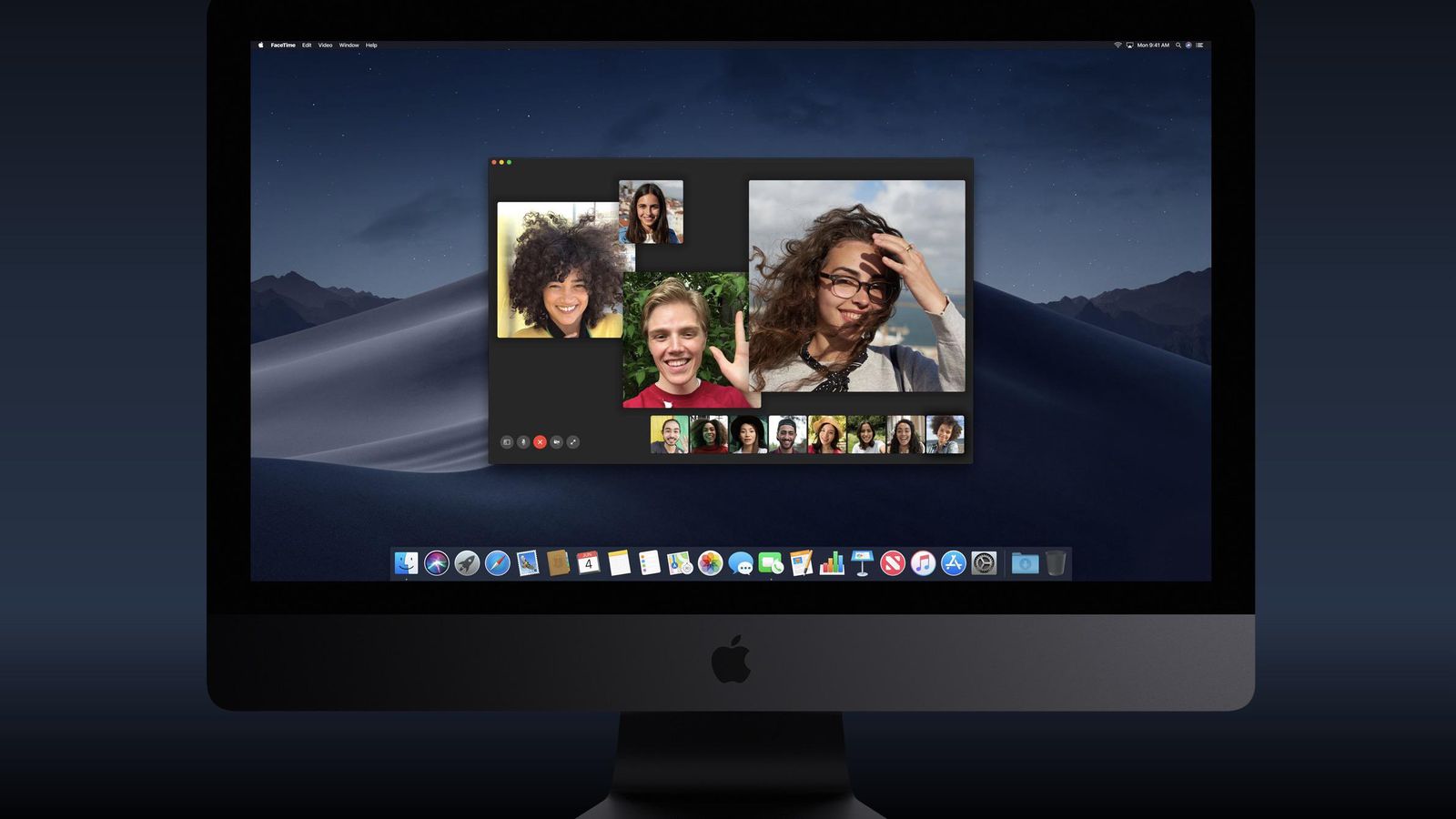The height and width of the screenshot is (819, 1456).
Task: Open Numbers chart icon in Dock
Action: (x=832, y=563)
